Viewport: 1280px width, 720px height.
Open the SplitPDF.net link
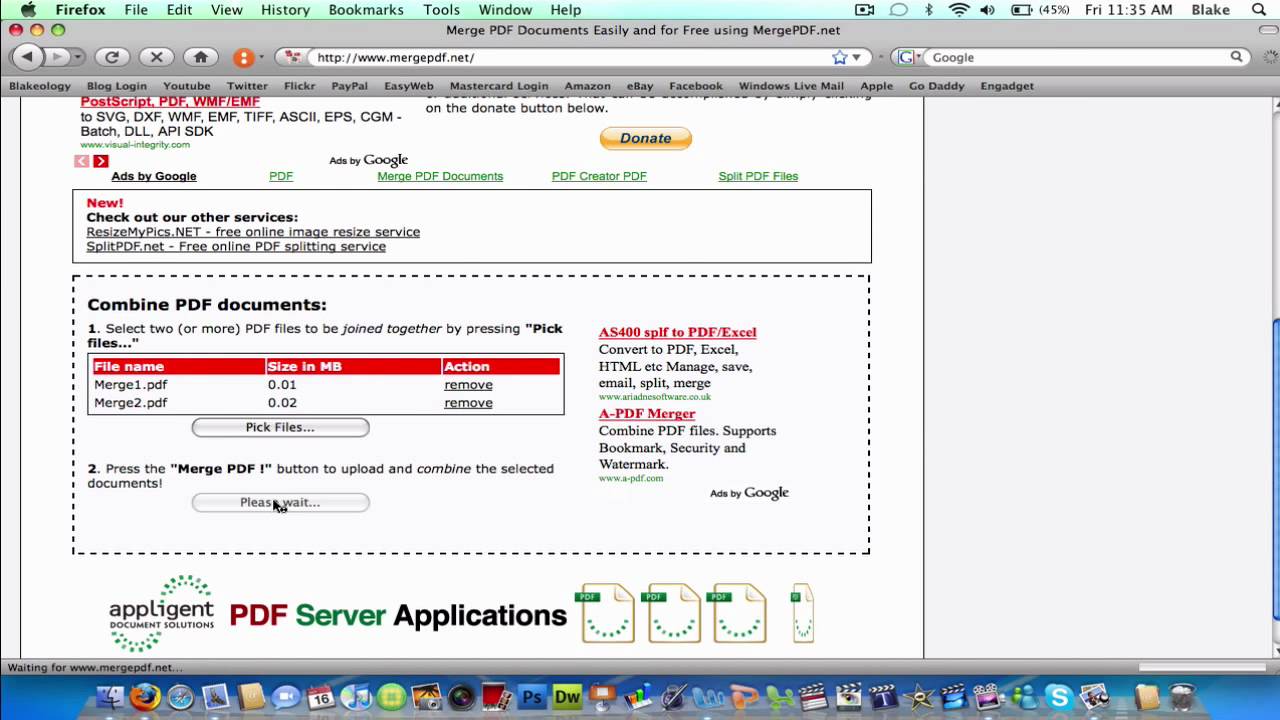point(236,247)
